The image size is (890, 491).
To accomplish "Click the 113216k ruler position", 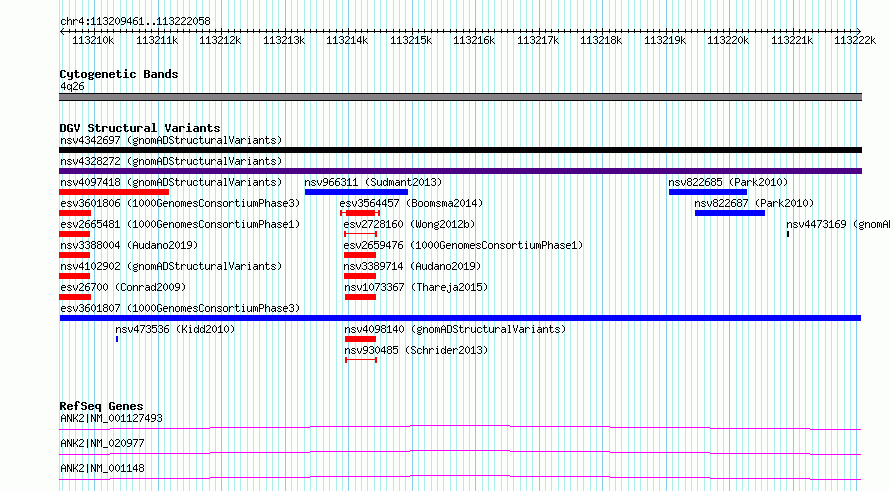I will click(474, 40).
